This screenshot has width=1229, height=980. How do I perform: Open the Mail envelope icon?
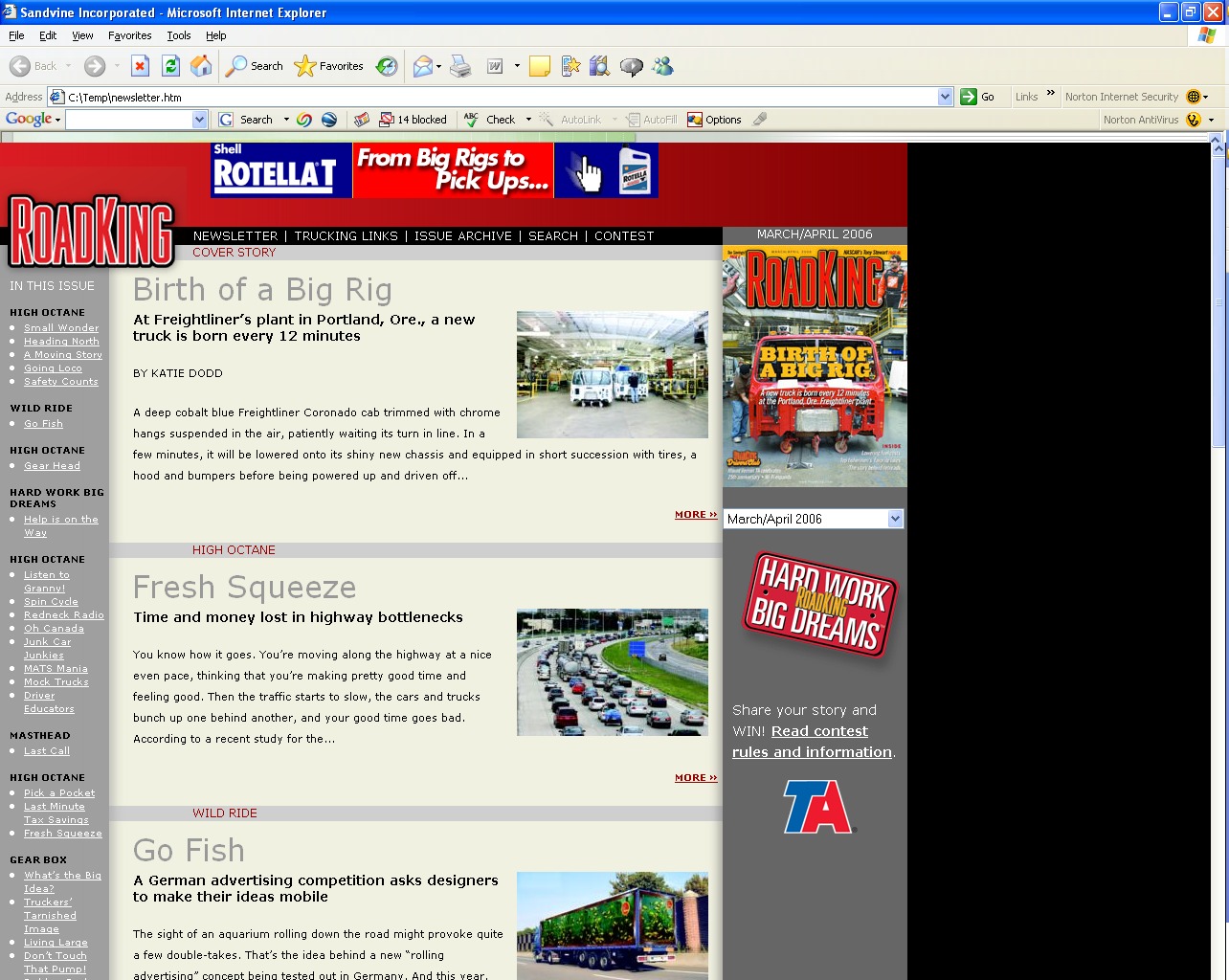422,66
